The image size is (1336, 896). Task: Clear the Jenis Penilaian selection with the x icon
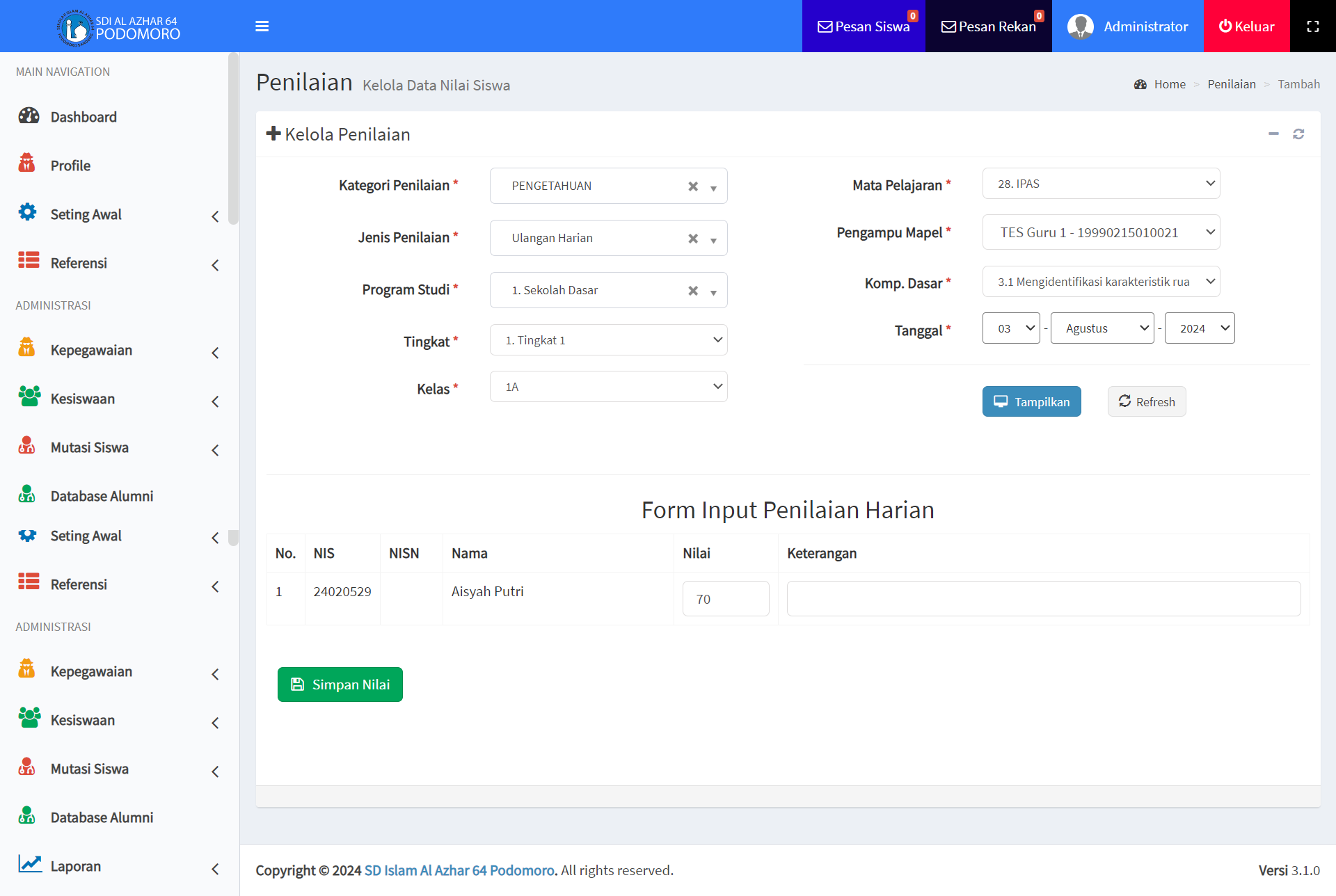click(692, 239)
